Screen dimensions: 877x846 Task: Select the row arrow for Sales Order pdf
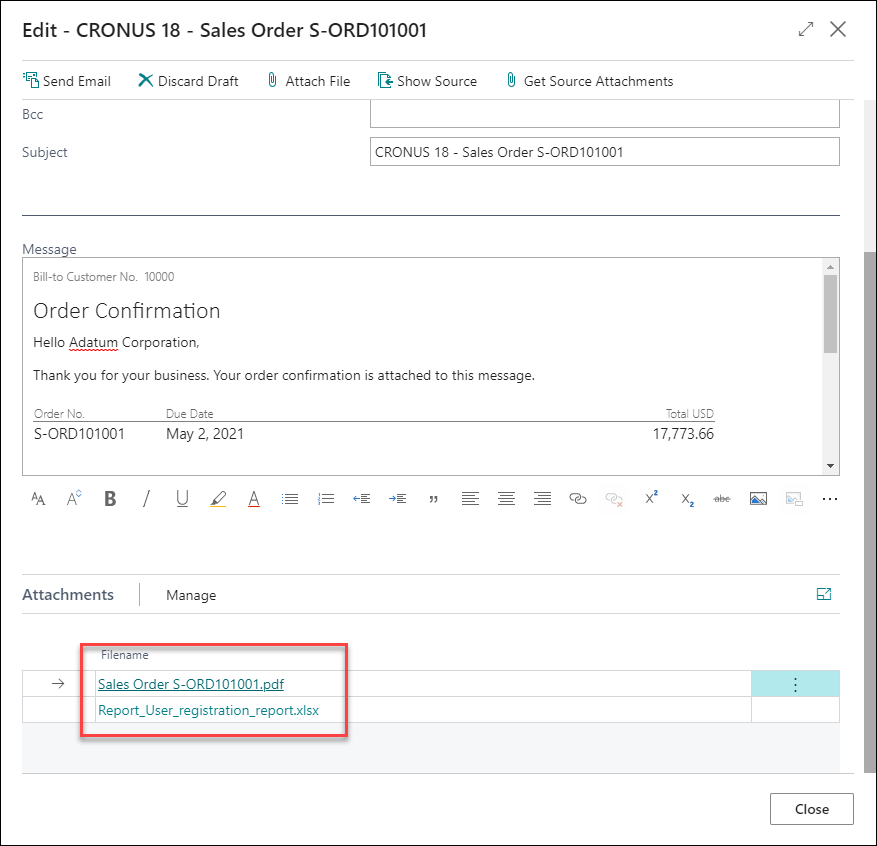point(58,684)
